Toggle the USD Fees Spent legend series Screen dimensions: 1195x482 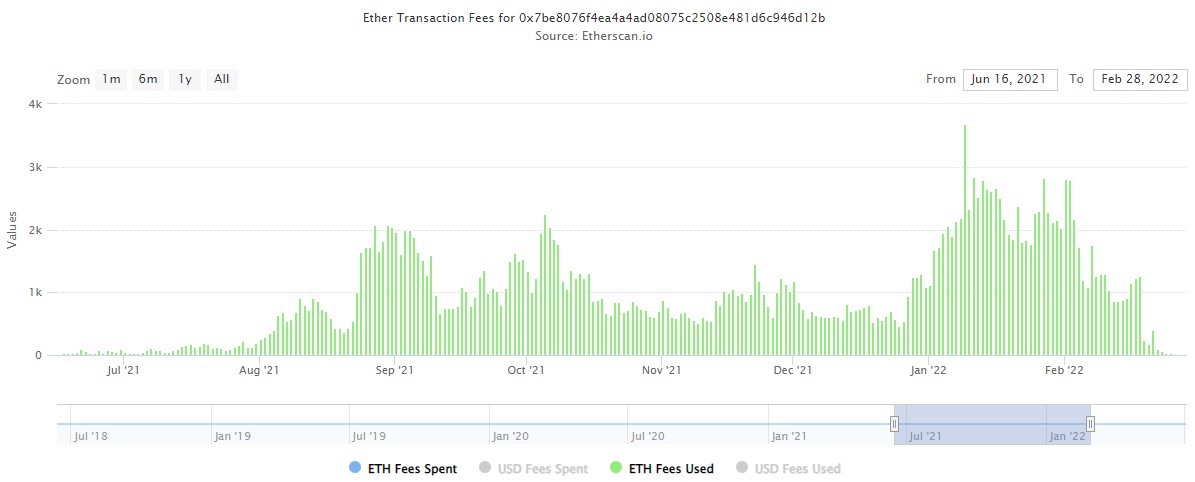tap(544, 468)
